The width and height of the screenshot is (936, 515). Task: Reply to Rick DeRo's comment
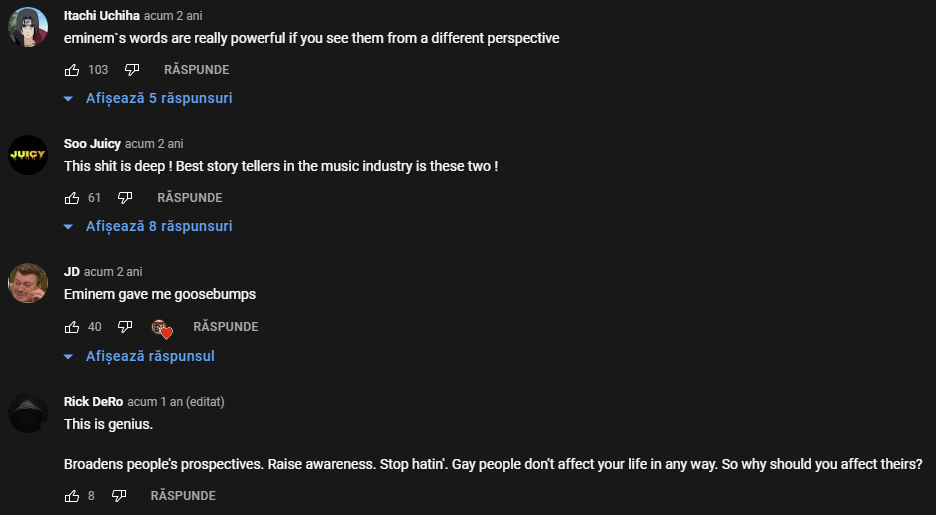183,495
